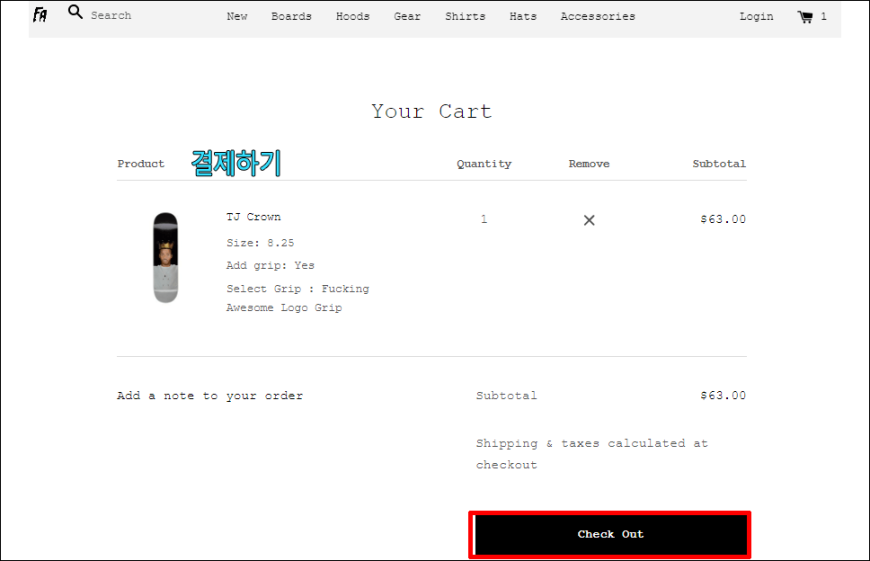Open the New menu item

[x=237, y=17]
